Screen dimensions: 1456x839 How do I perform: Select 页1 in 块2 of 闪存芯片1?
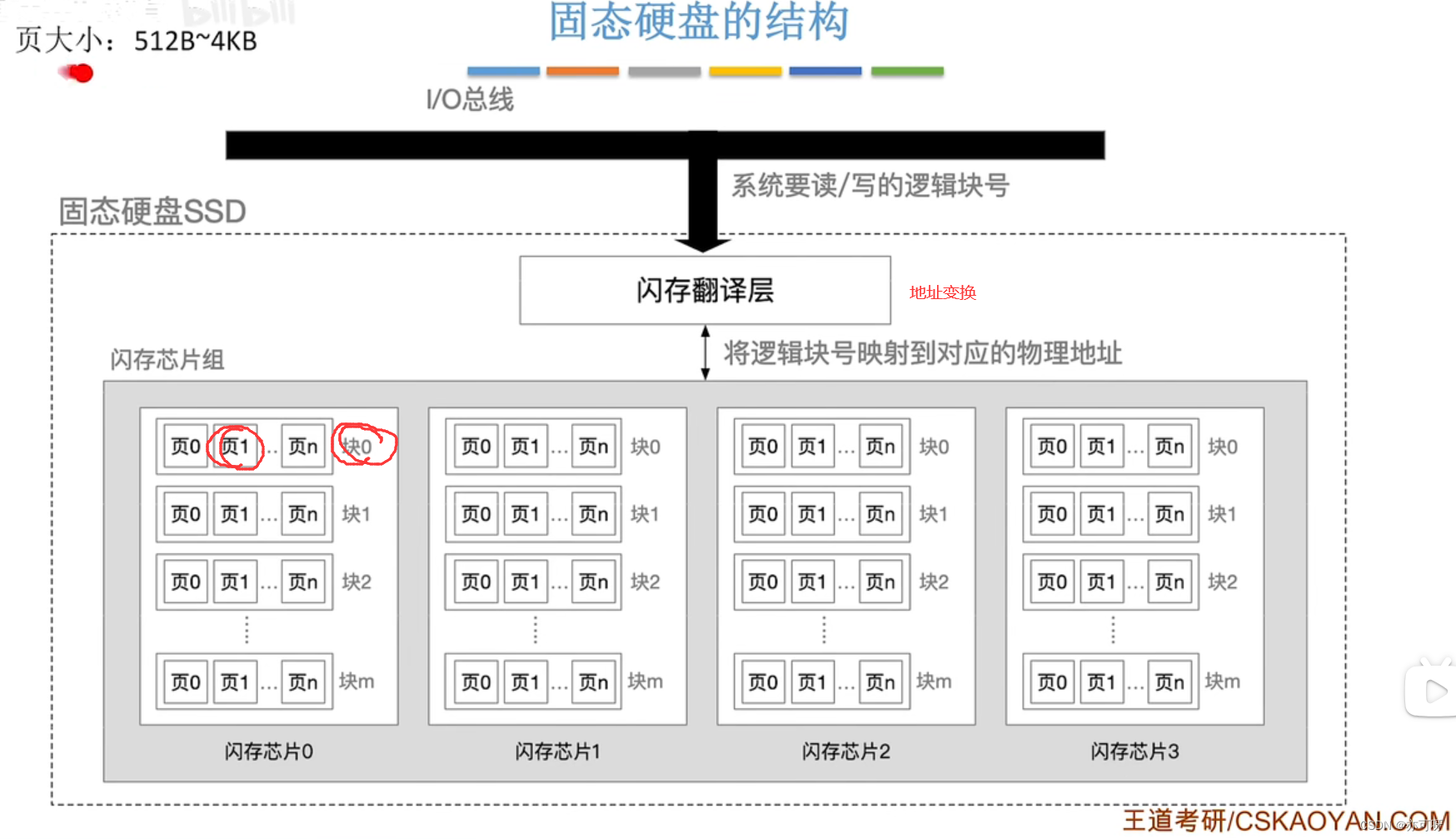pyautogui.click(x=525, y=582)
